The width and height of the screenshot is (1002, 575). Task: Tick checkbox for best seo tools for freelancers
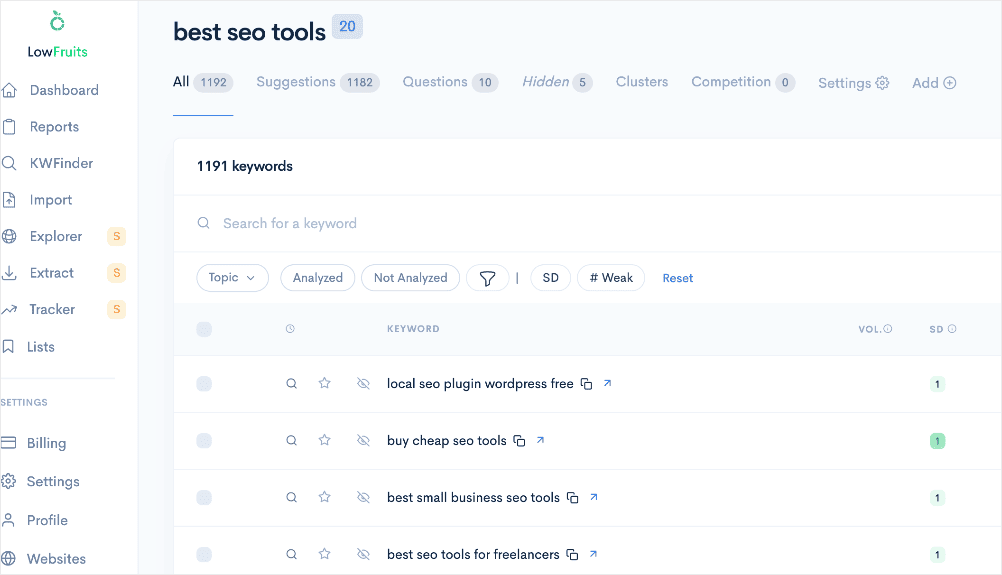coord(204,555)
